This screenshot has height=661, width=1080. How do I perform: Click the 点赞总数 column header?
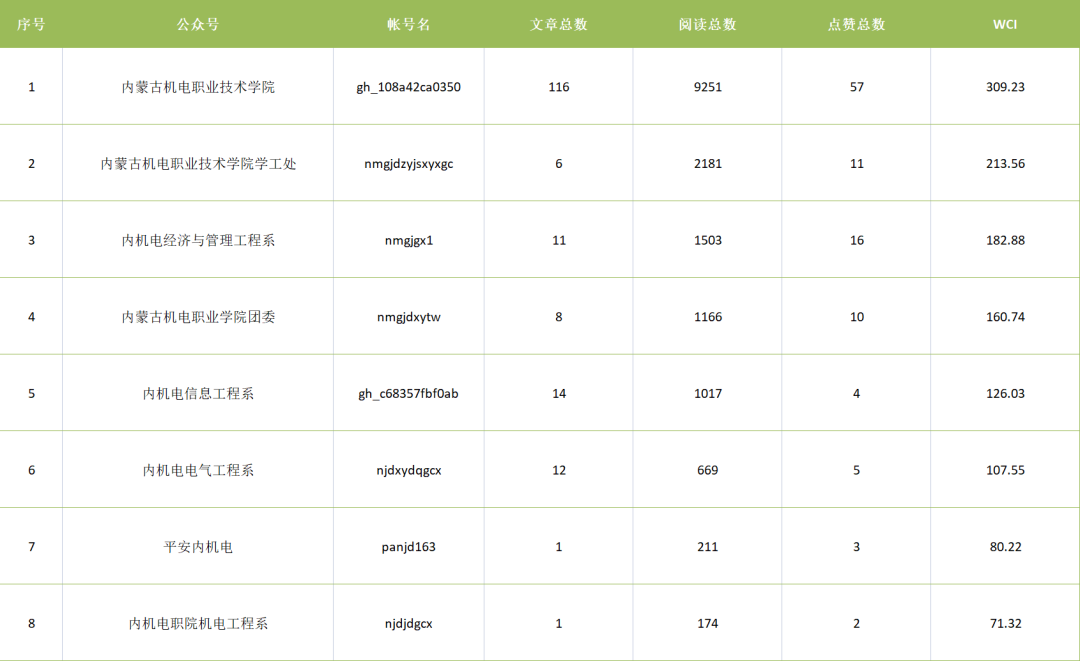click(856, 24)
